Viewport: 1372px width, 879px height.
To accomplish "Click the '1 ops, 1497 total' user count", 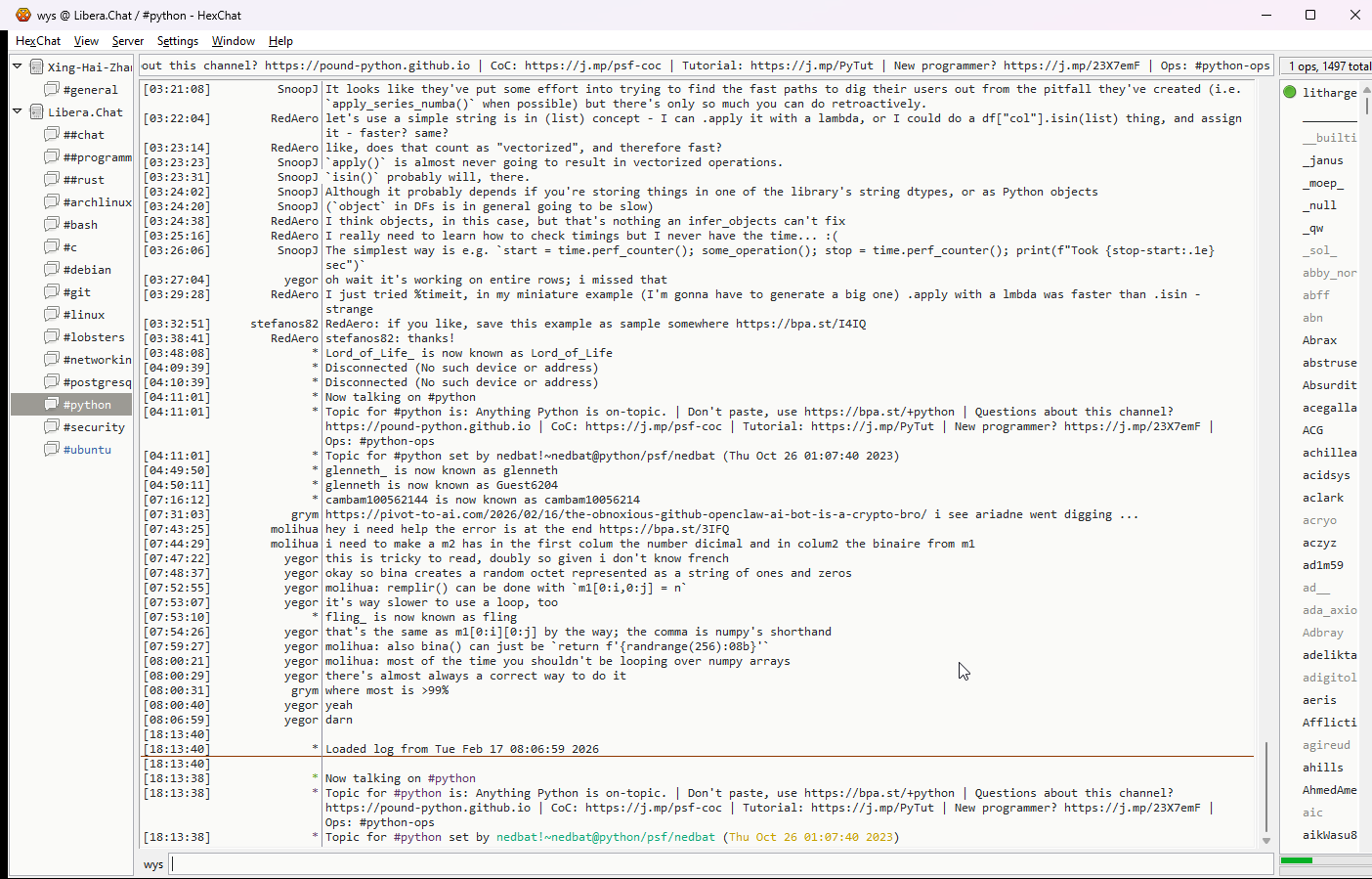I will 1330,66.
